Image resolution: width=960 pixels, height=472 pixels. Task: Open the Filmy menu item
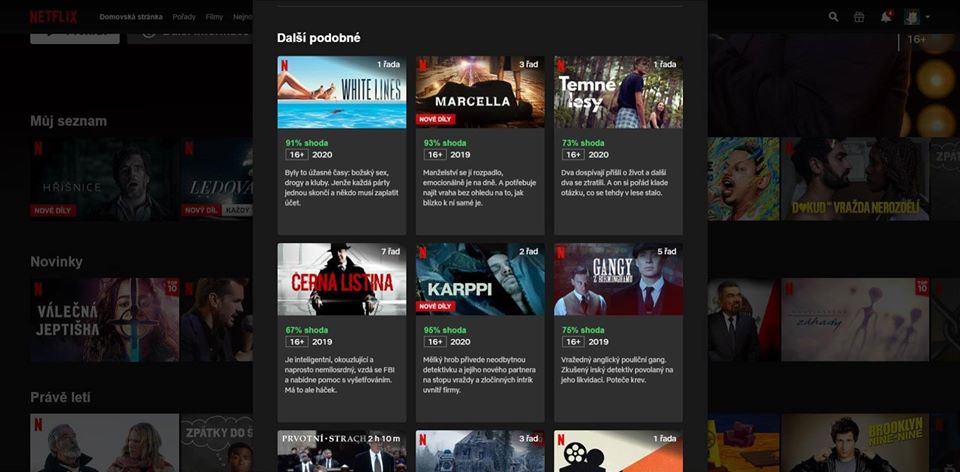[x=214, y=17]
